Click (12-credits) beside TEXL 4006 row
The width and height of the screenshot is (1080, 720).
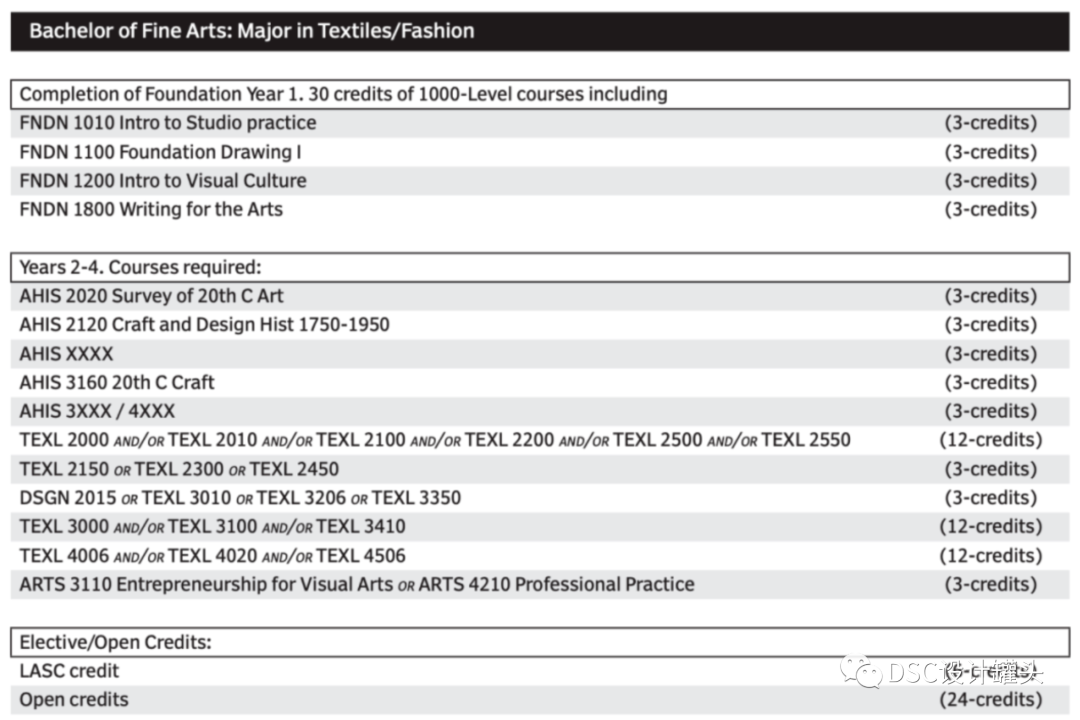pyautogui.click(x=990, y=555)
